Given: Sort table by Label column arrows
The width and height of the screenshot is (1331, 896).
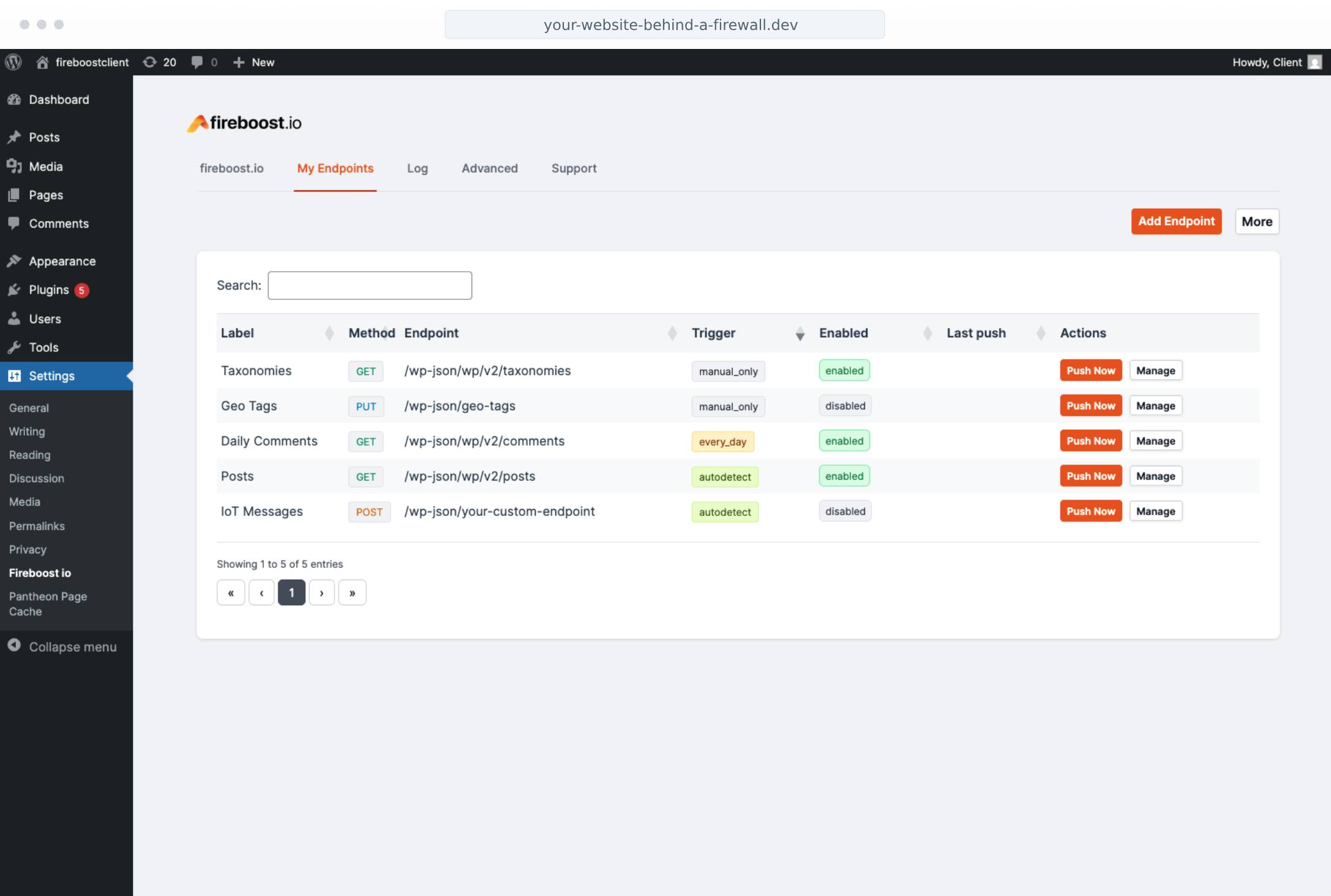Looking at the screenshot, I should click(x=329, y=333).
